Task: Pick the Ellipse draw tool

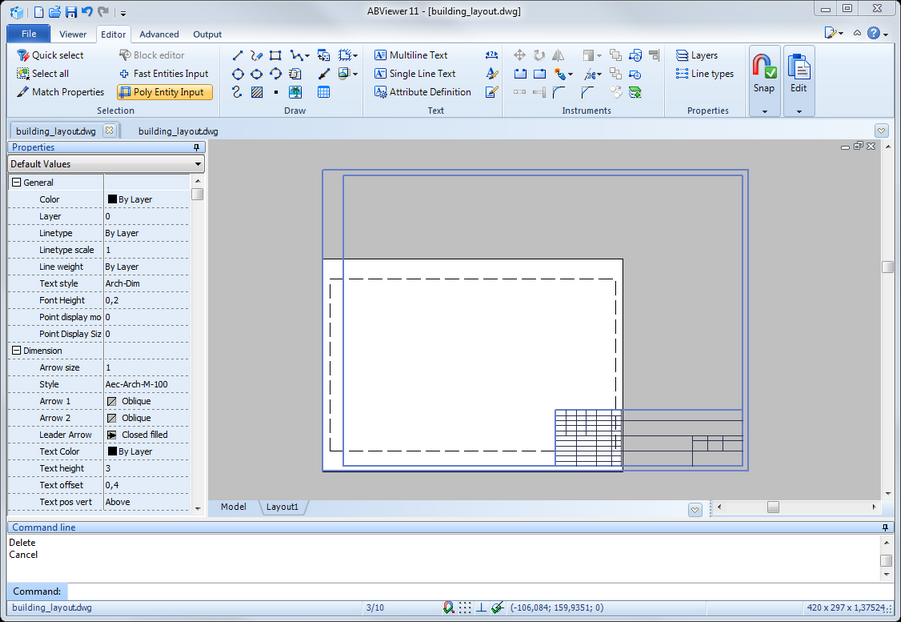Action: click(x=257, y=74)
